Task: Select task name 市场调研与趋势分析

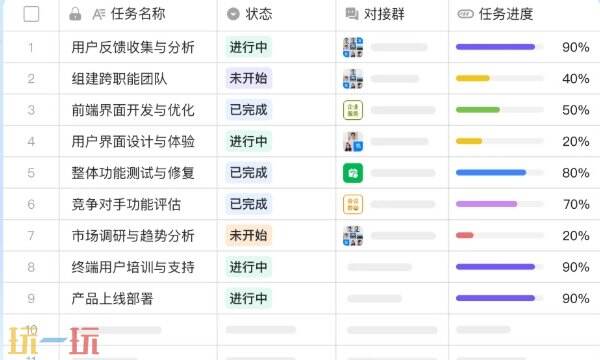Action: 133,236
